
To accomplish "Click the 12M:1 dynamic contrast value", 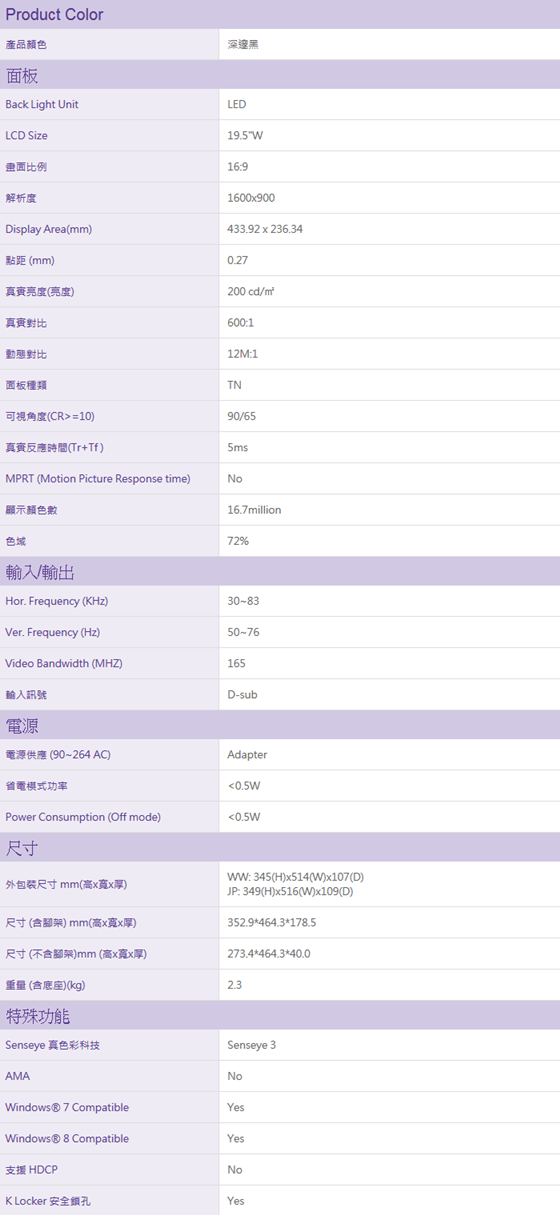I will tap(242, 354).
